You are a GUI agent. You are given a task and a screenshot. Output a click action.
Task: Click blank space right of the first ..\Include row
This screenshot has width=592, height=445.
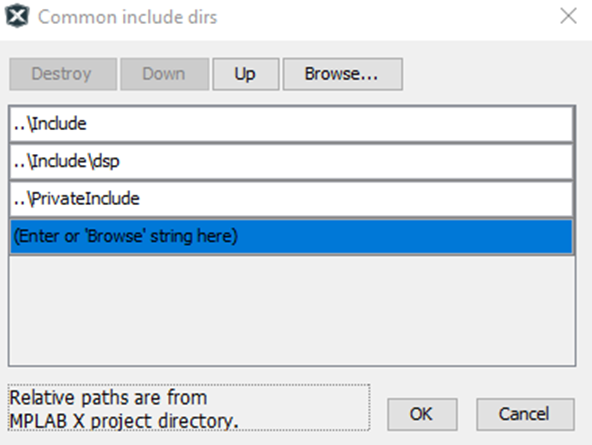click(330, 124)
